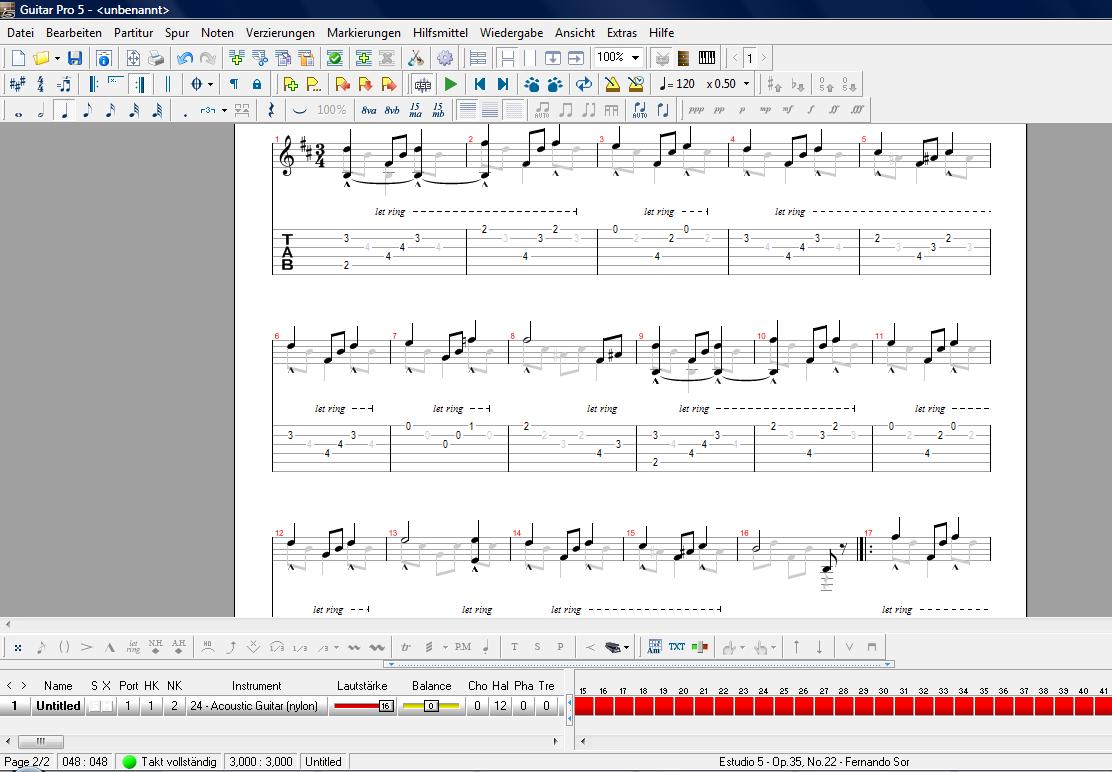Open the Partitur menu

tap(133, 33)
